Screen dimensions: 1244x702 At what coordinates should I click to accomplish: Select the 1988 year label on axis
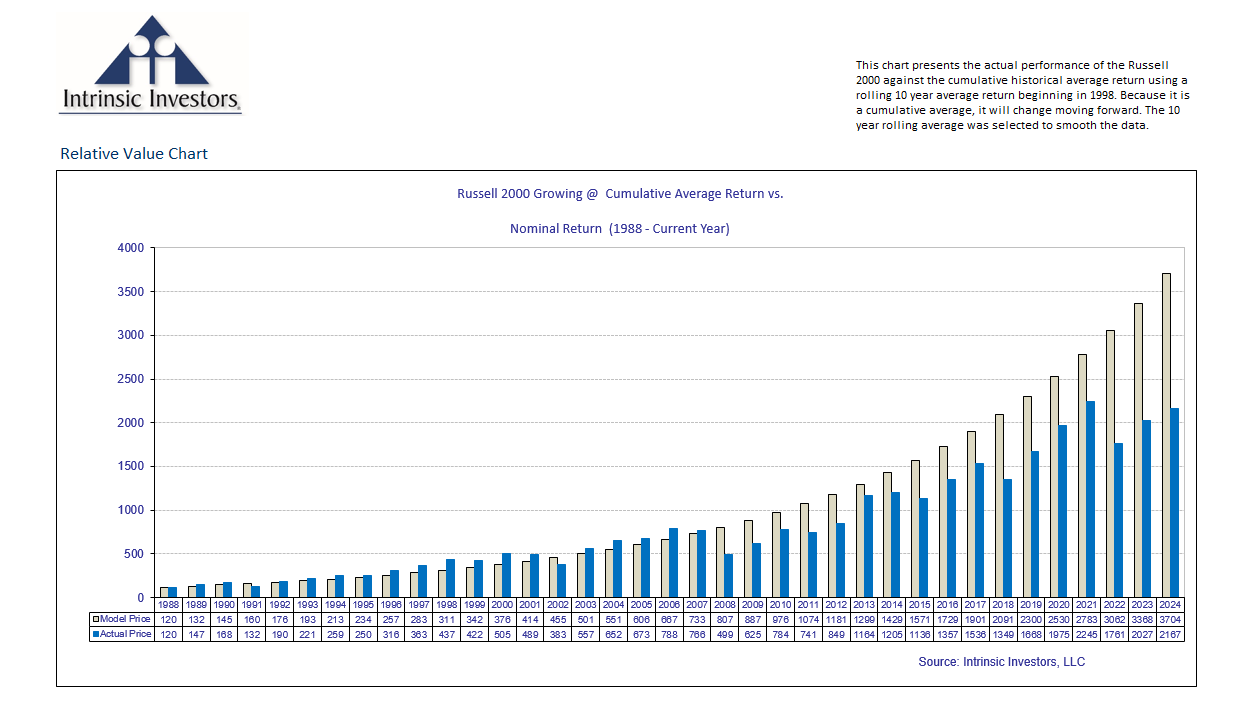(x=168, y=606)
